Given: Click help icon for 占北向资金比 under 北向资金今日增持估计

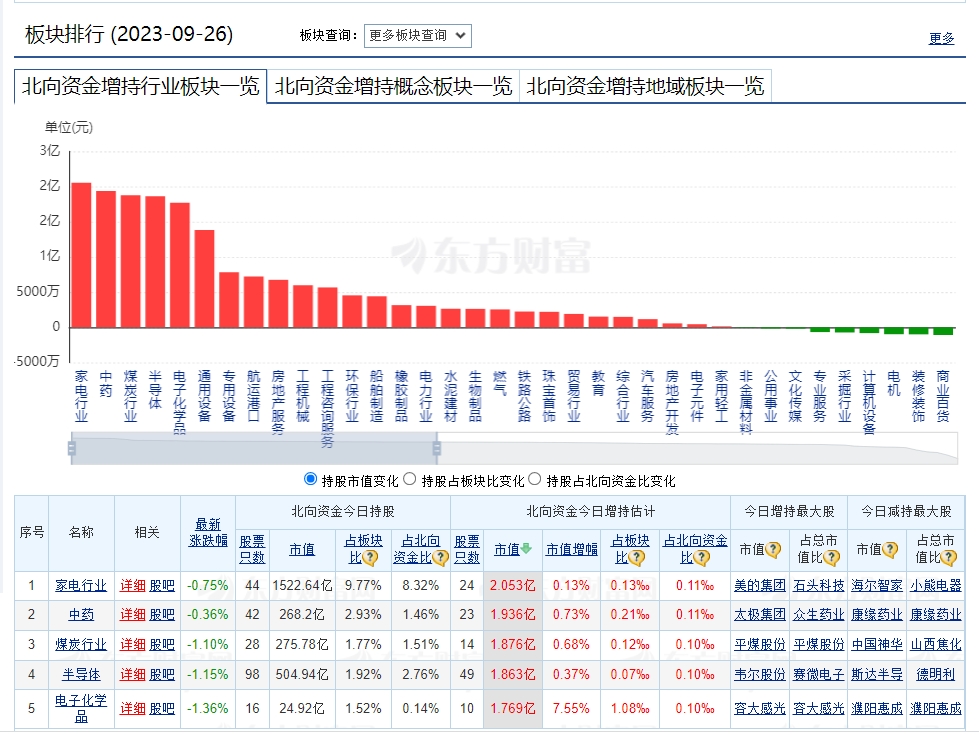Looking at the screenshot, I should point(715,558).
